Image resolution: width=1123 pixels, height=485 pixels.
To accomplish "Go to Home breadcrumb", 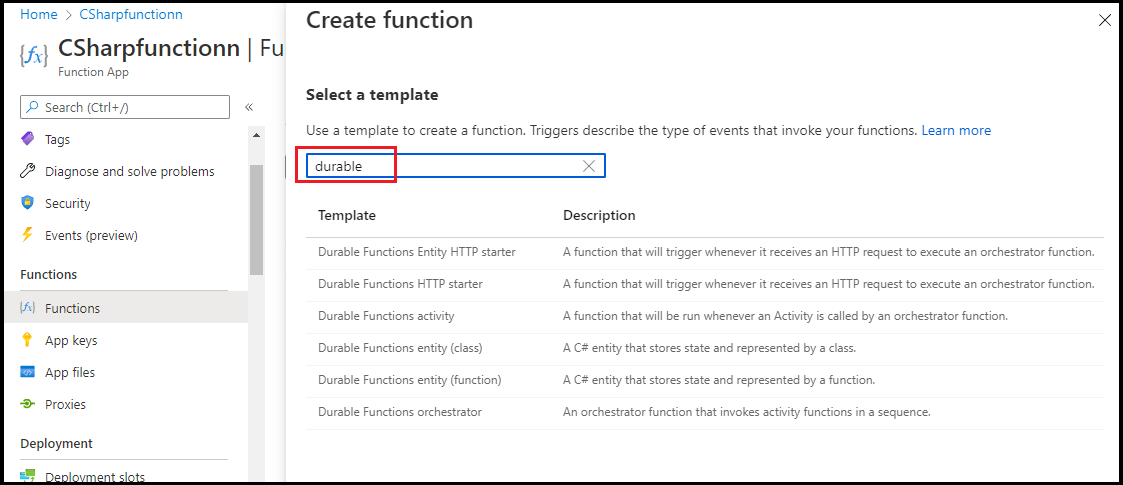I will coord(39,14).
